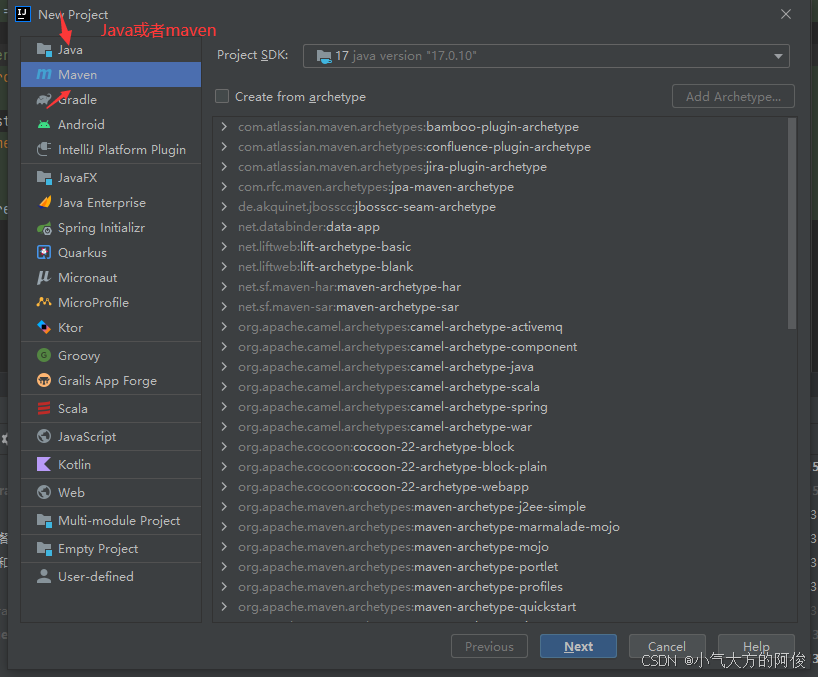Select the MicroProfile icon
The image size is (818, 677).
(44, 303)
